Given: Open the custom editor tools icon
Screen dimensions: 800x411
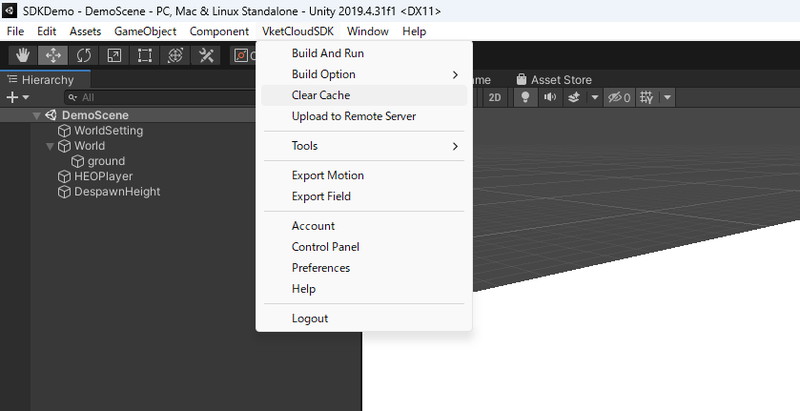Looking at the screenshot, I should pyautogui.click(x=207, y=55).
